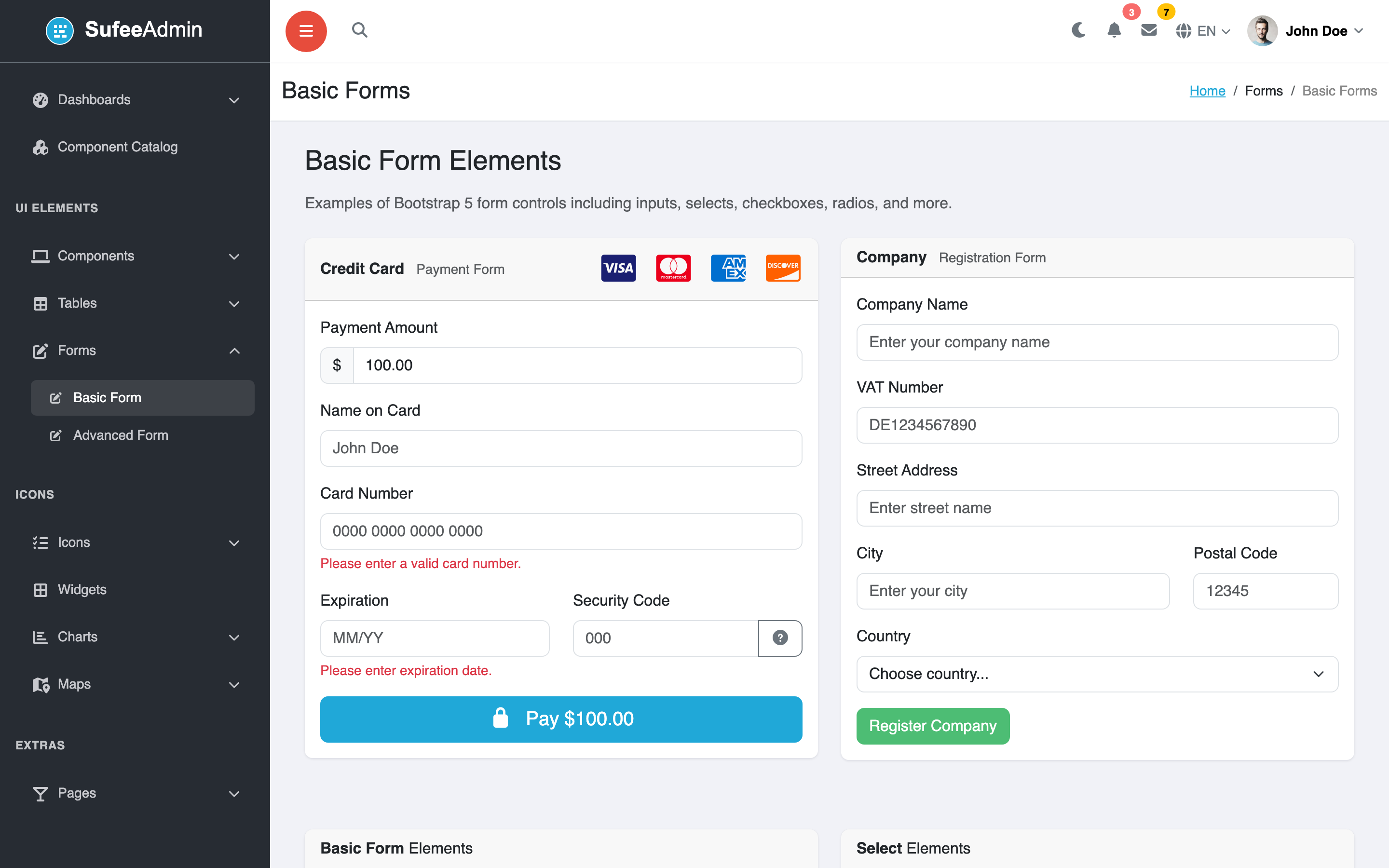Click the Icons list icon

pos(40,542)
